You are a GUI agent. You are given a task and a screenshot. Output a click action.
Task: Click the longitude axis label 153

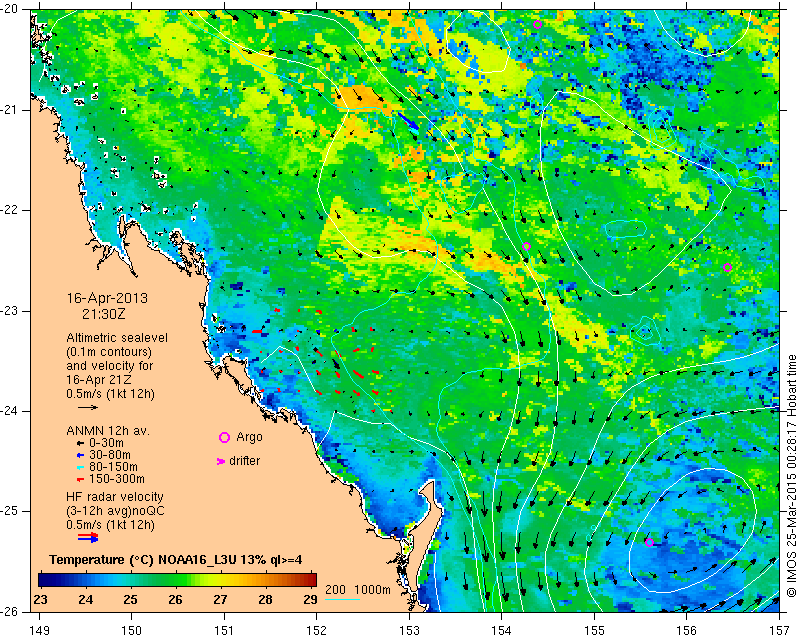coord(410,631)
